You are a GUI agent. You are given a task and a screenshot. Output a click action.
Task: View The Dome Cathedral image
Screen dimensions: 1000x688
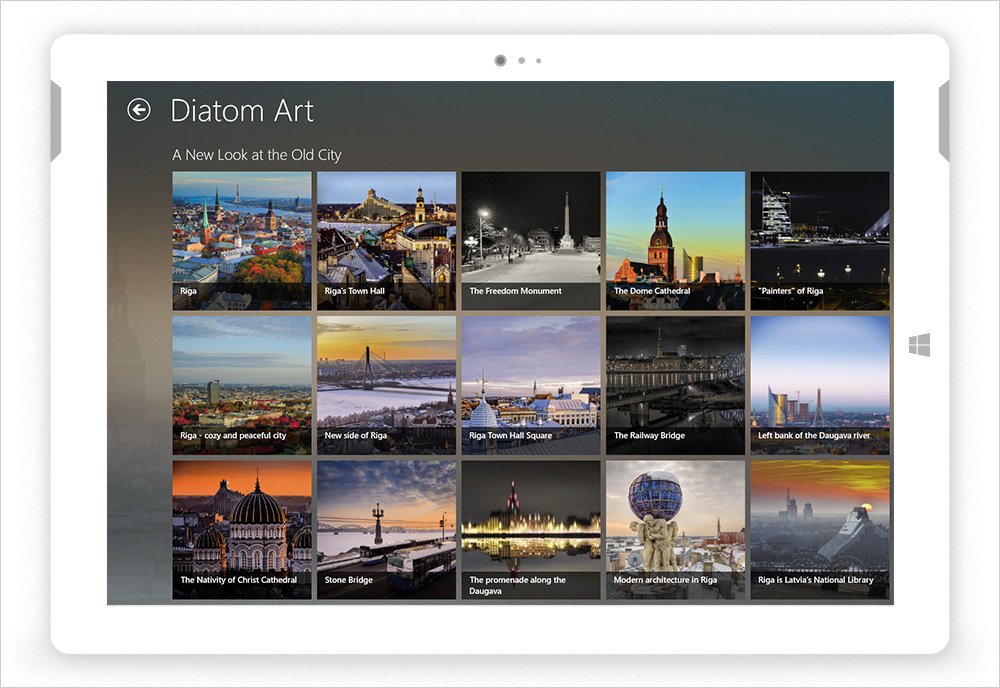point(675,240)
